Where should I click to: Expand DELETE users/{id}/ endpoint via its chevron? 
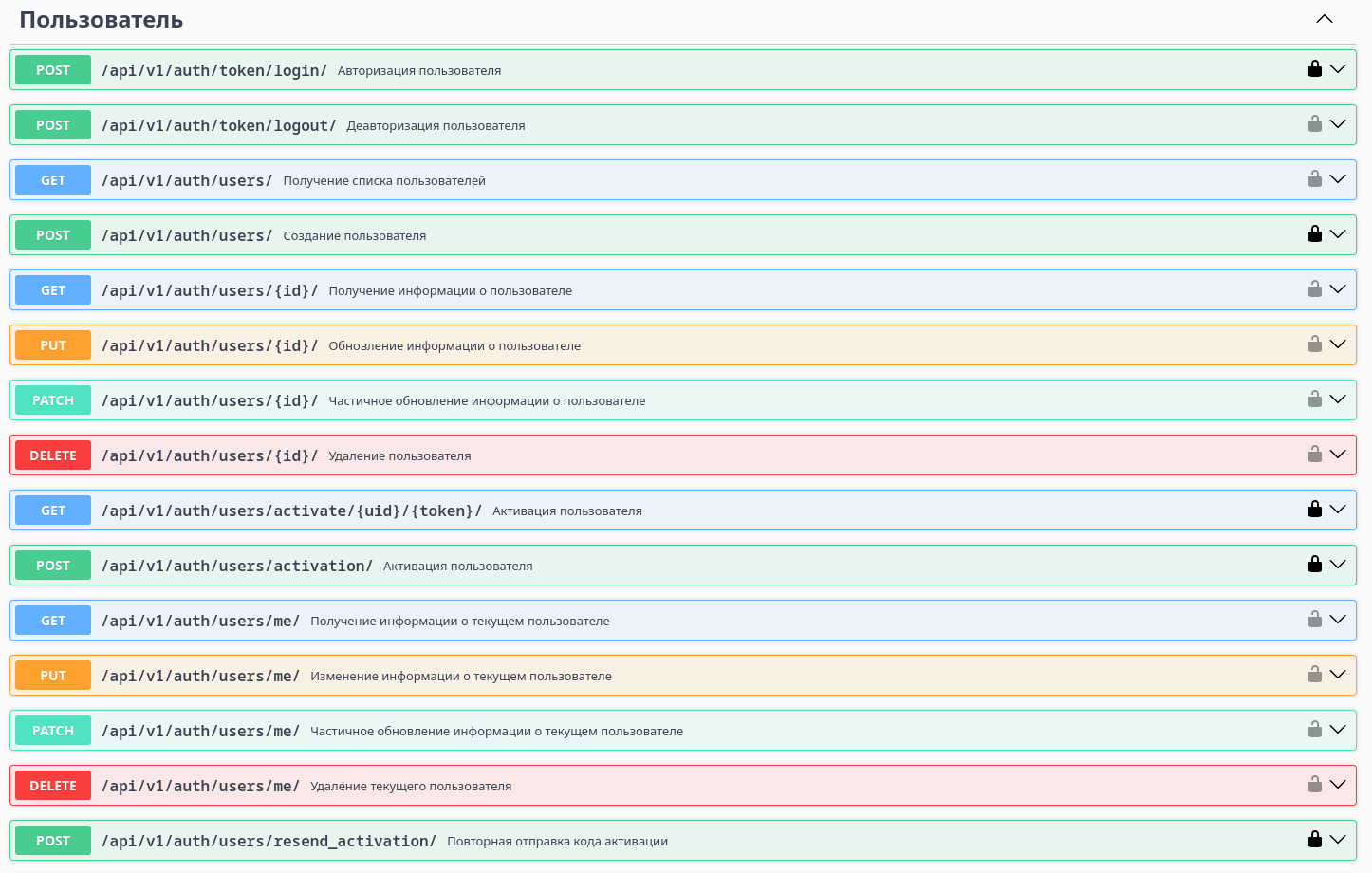pos(1338,455)
